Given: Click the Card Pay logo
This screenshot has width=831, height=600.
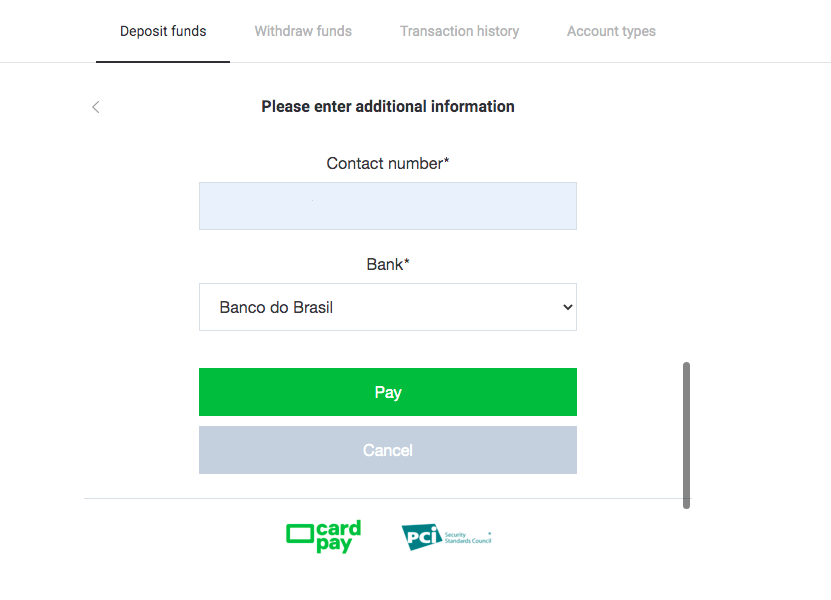Looking at the screenshot, I should pyautogui.click(x=322, y=536).
